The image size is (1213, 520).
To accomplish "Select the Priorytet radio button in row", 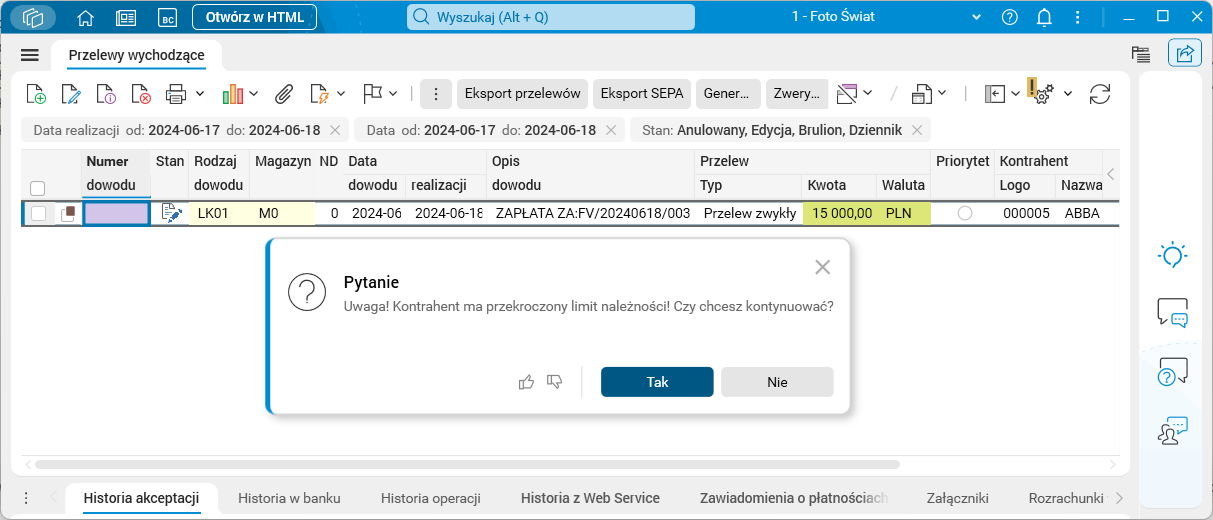I will click(x=965, y=213).
